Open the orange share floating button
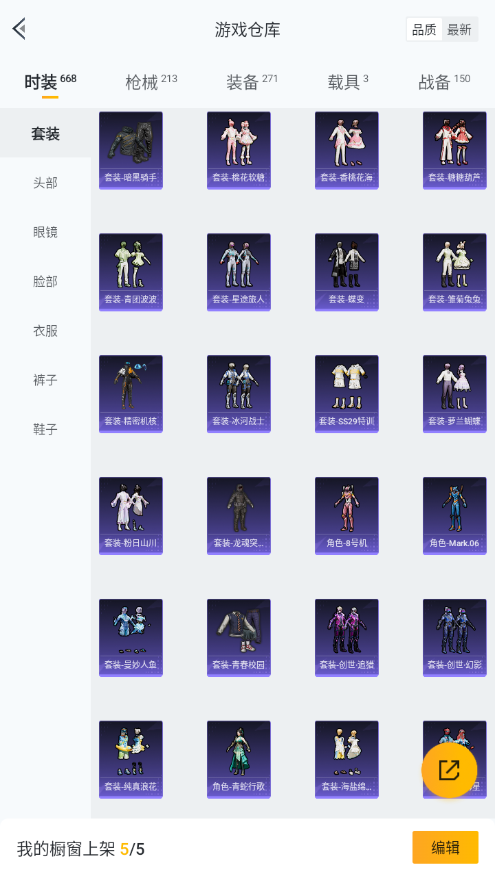Image resolution: width=495 pixels, height=876 pixels. (449, 770)
